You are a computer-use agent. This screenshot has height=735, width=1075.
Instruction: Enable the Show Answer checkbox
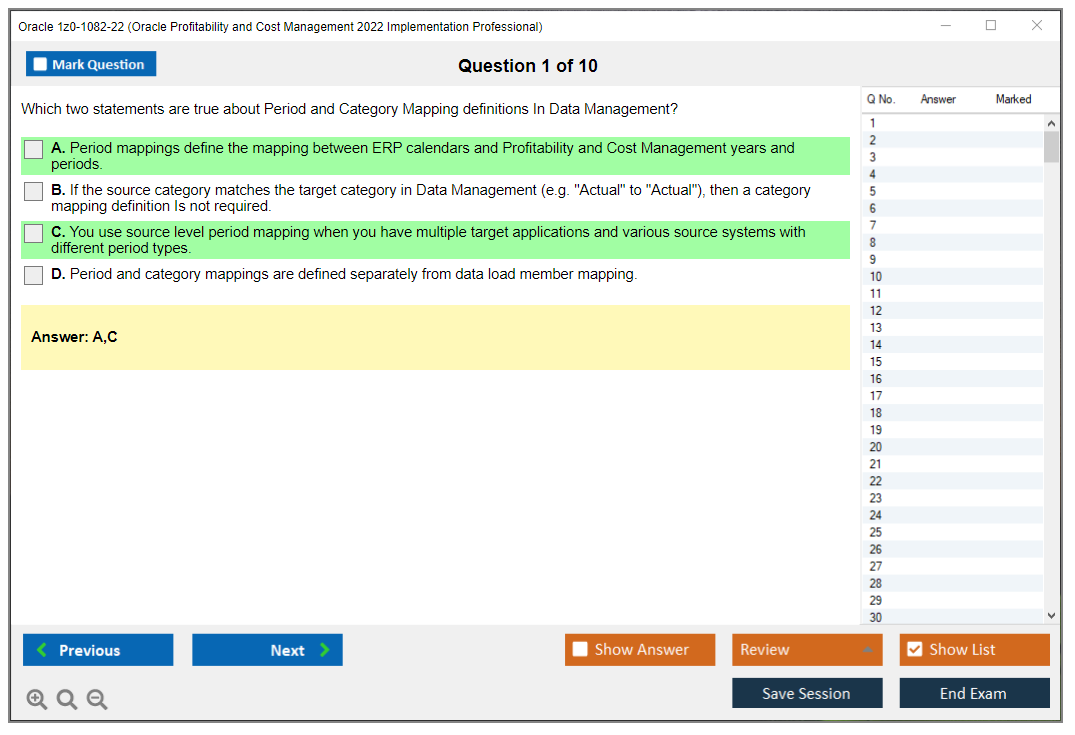point(579,649)
